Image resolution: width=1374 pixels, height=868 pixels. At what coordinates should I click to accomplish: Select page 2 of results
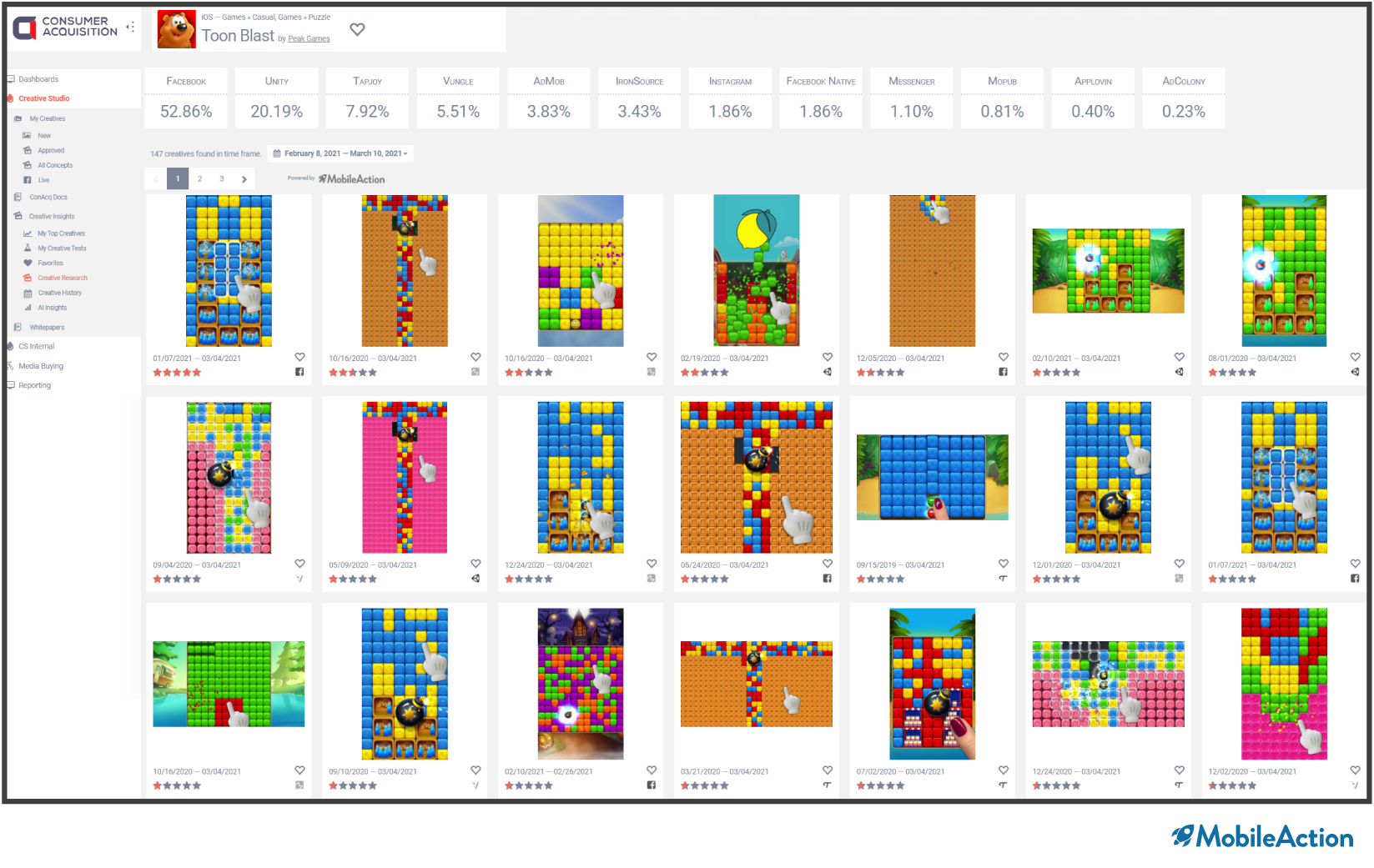199,178
